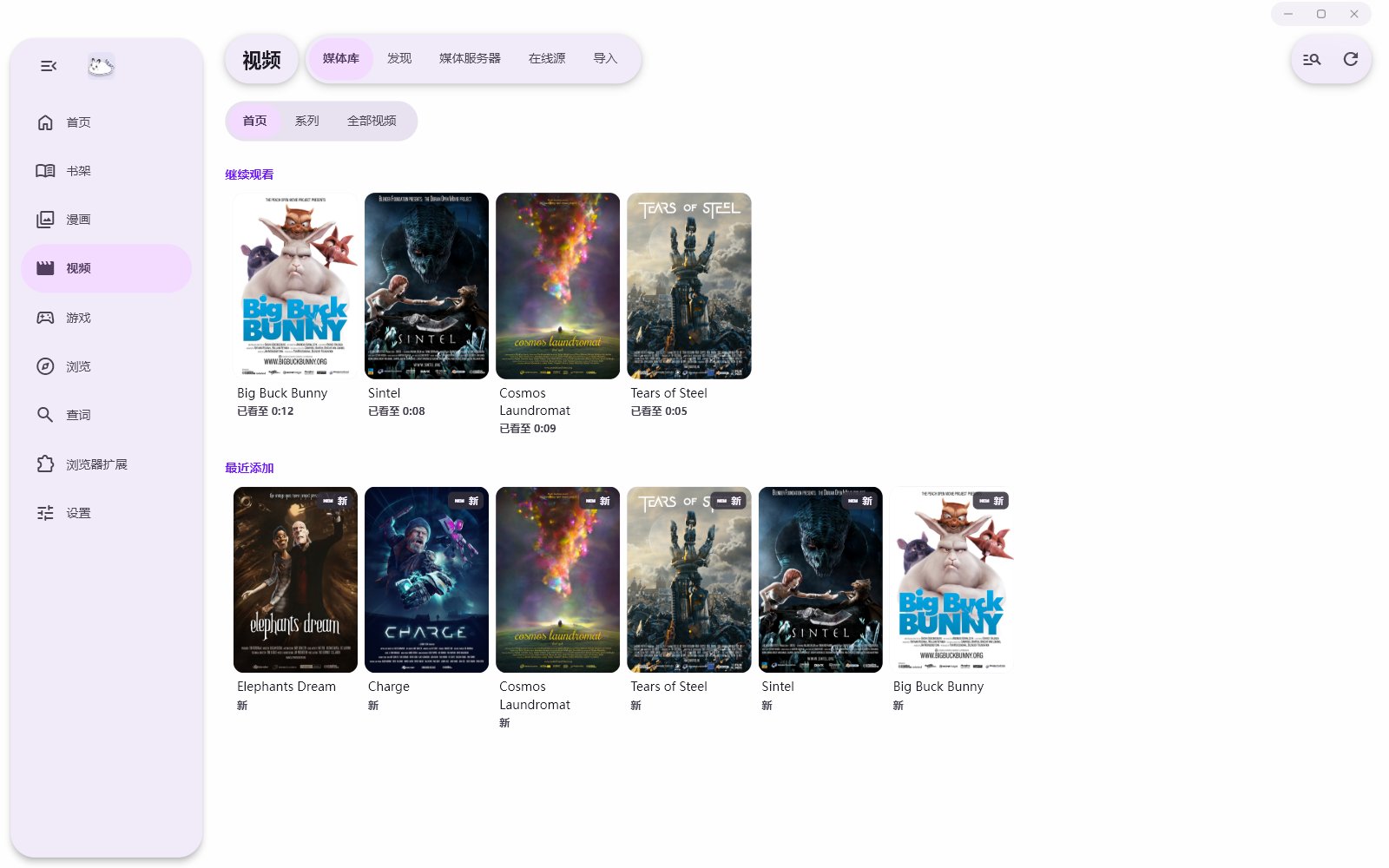Open Charge poster in recently added
This screenshot has height=868, width=1389.
(426, 580)
